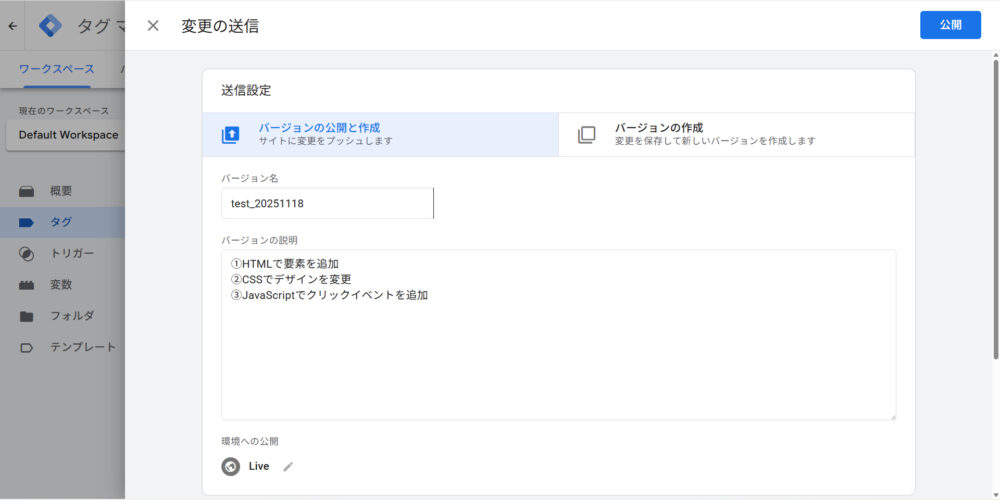Click the 公開 button
This screenshot has height=500, width=1000.
(949, 25)
